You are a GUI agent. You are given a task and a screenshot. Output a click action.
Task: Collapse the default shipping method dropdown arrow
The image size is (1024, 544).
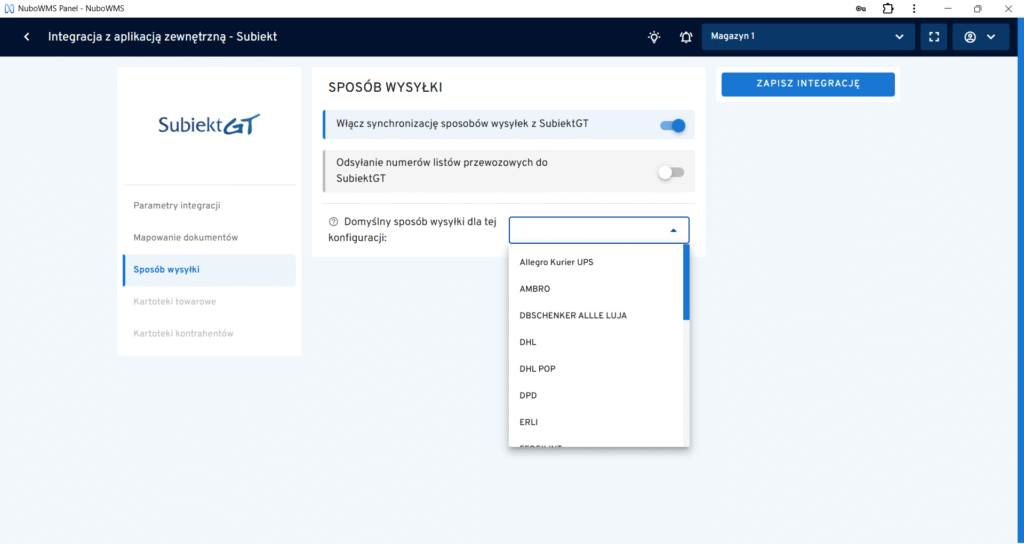coord(673,230)
